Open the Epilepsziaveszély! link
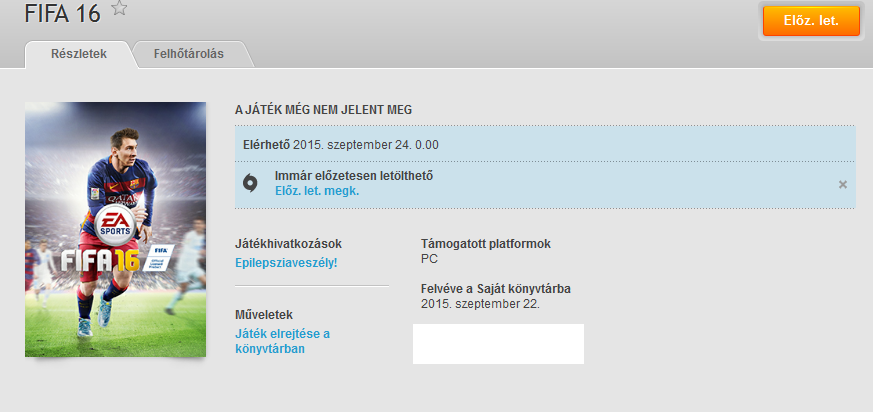The image size is (873, 412). point(286,262)
